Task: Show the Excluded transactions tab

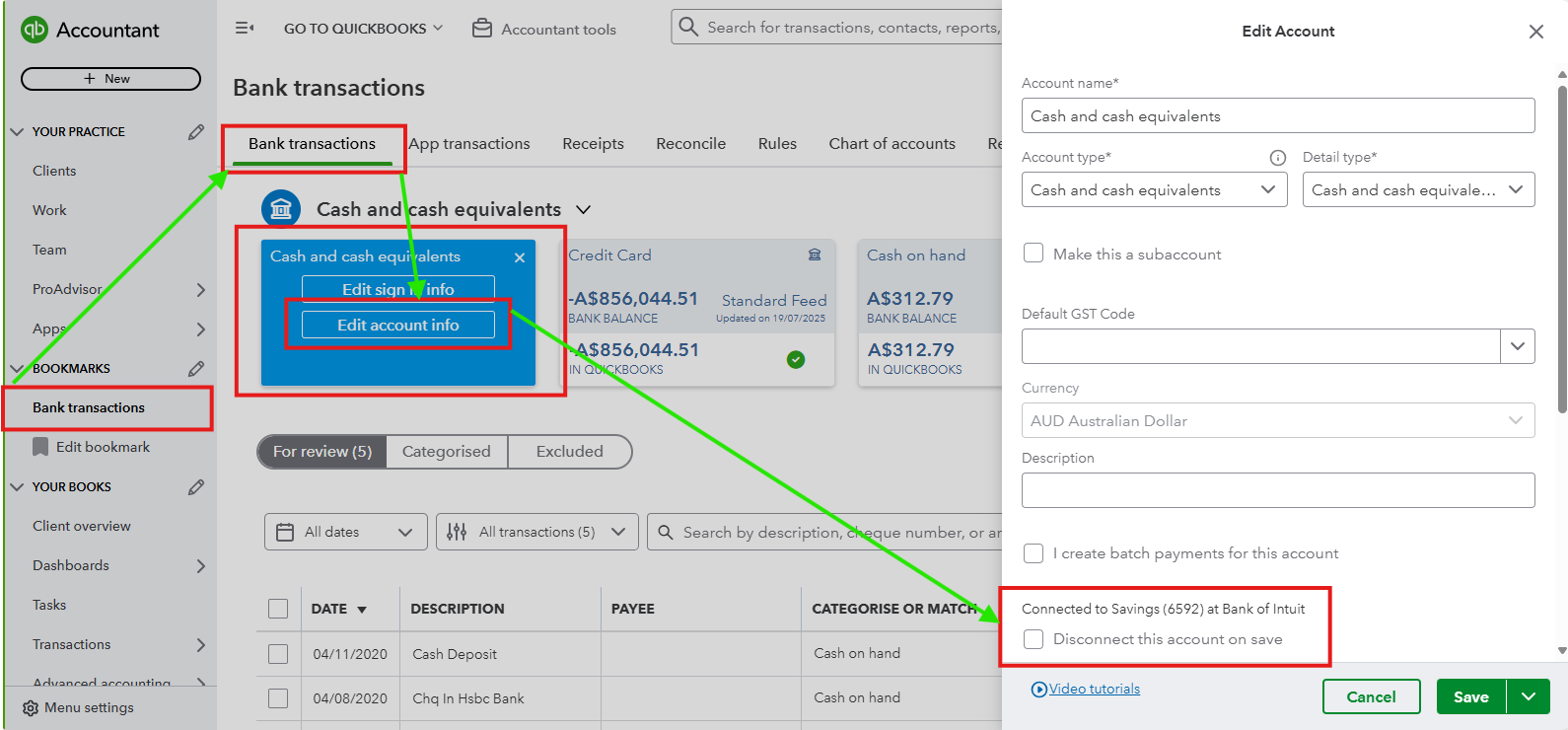Action: [569, 451]
